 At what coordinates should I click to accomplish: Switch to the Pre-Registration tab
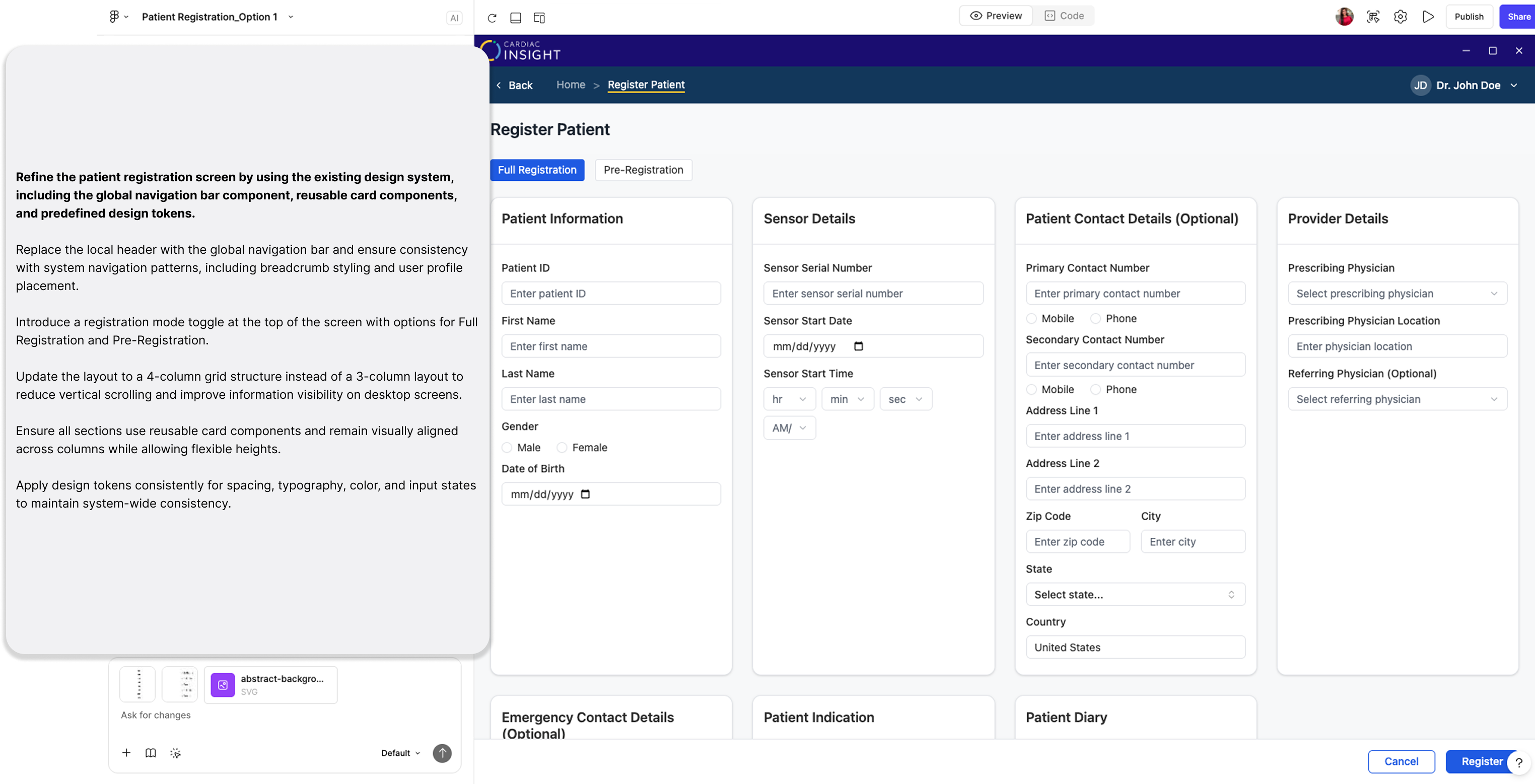pyautogui.click(x=643, y=170)
